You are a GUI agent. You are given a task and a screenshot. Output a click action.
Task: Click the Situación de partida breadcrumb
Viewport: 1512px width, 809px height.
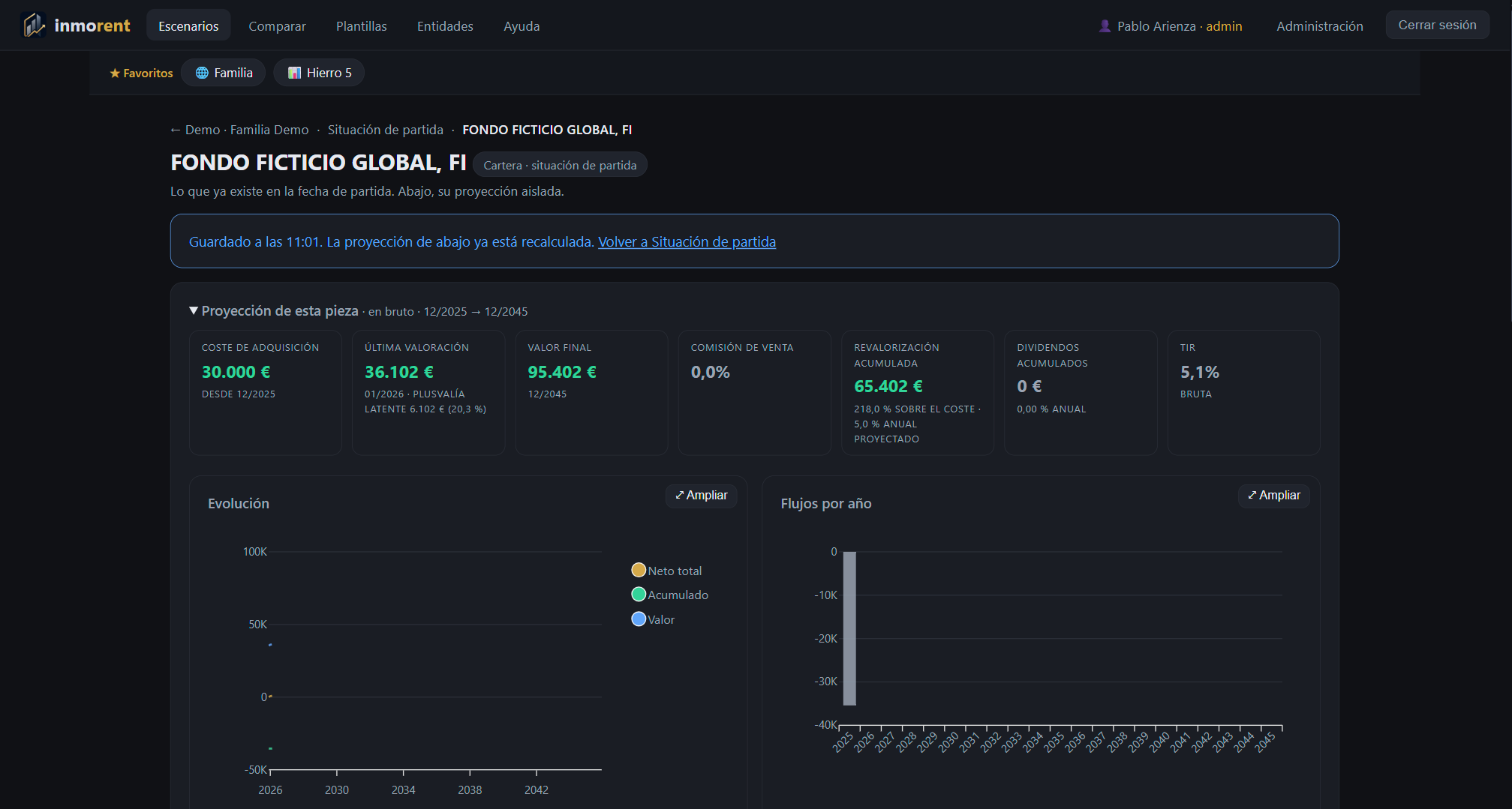coord(386,130)
